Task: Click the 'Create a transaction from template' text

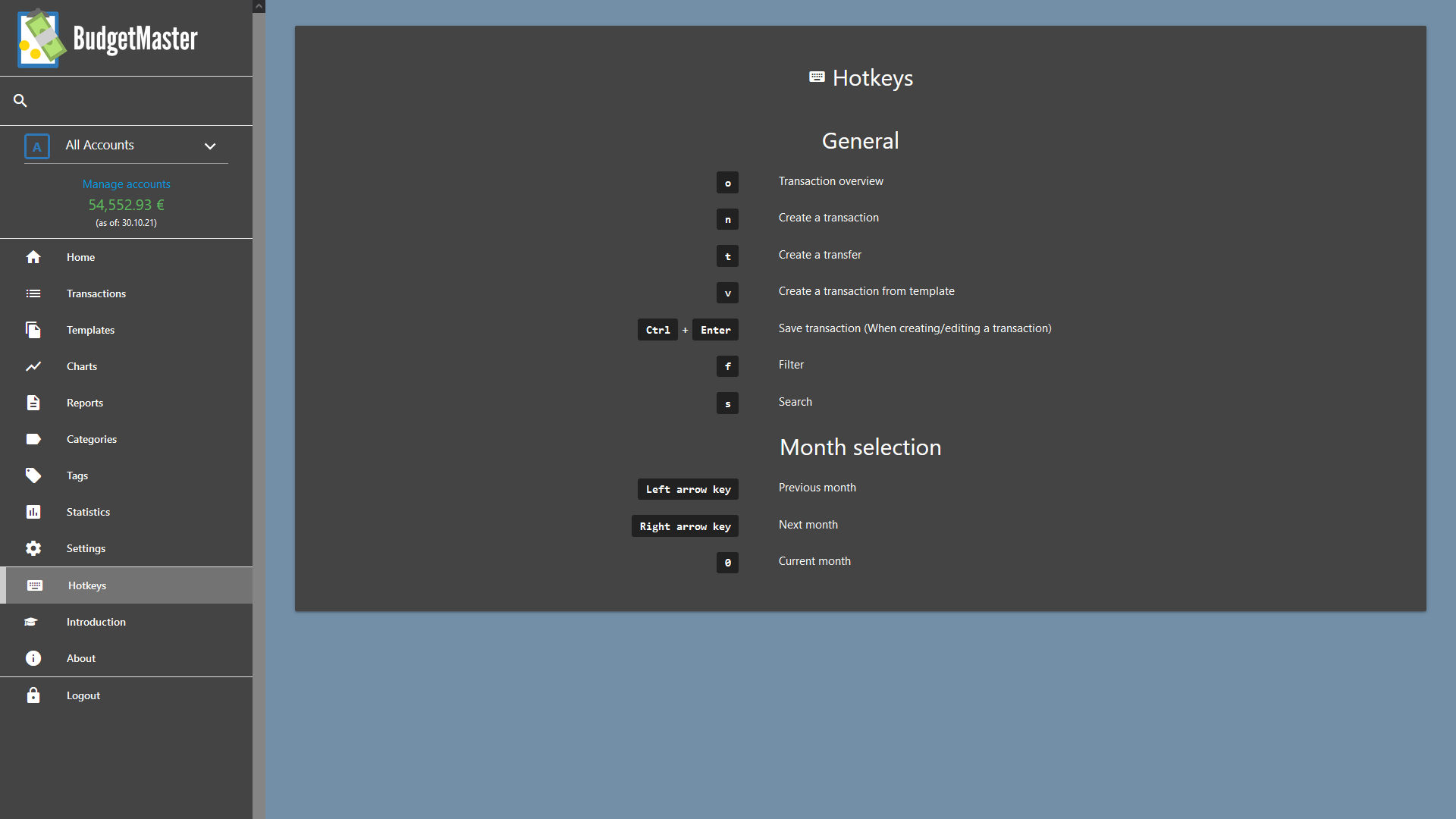Action: 866,291
